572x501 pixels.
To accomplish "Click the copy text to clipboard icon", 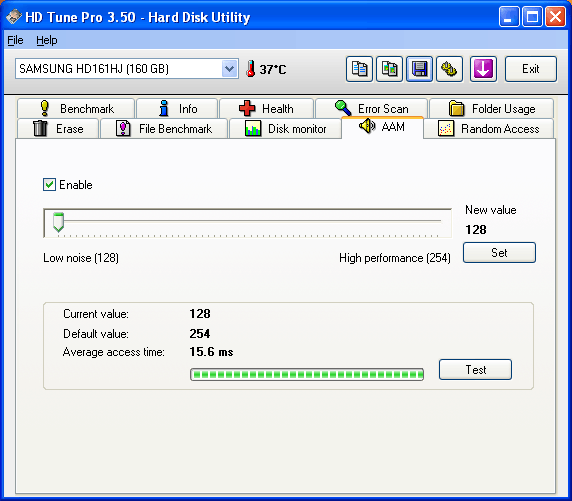I will click(359, 69).
